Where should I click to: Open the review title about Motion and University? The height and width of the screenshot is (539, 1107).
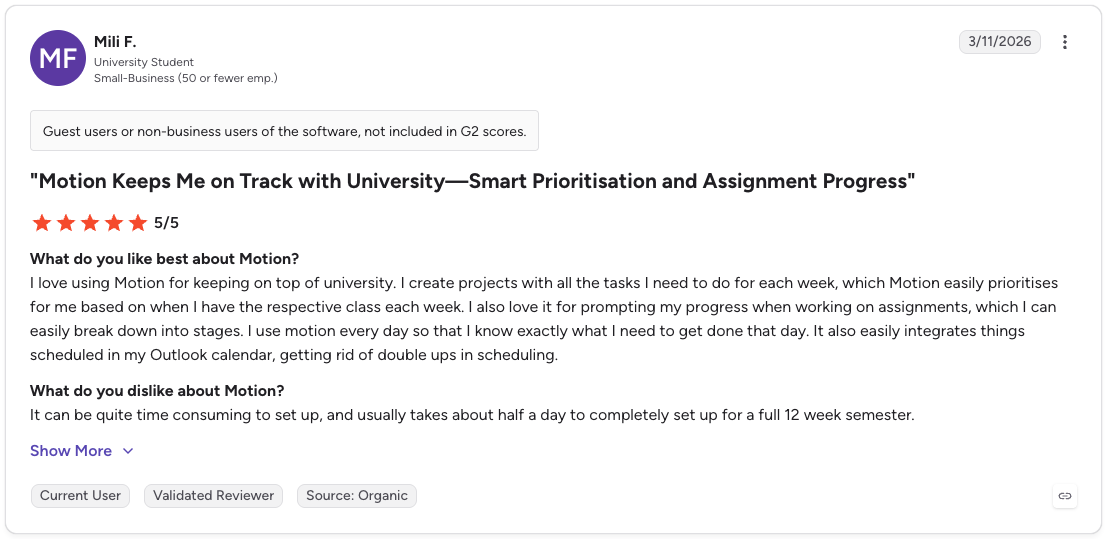tap(472, 182)
